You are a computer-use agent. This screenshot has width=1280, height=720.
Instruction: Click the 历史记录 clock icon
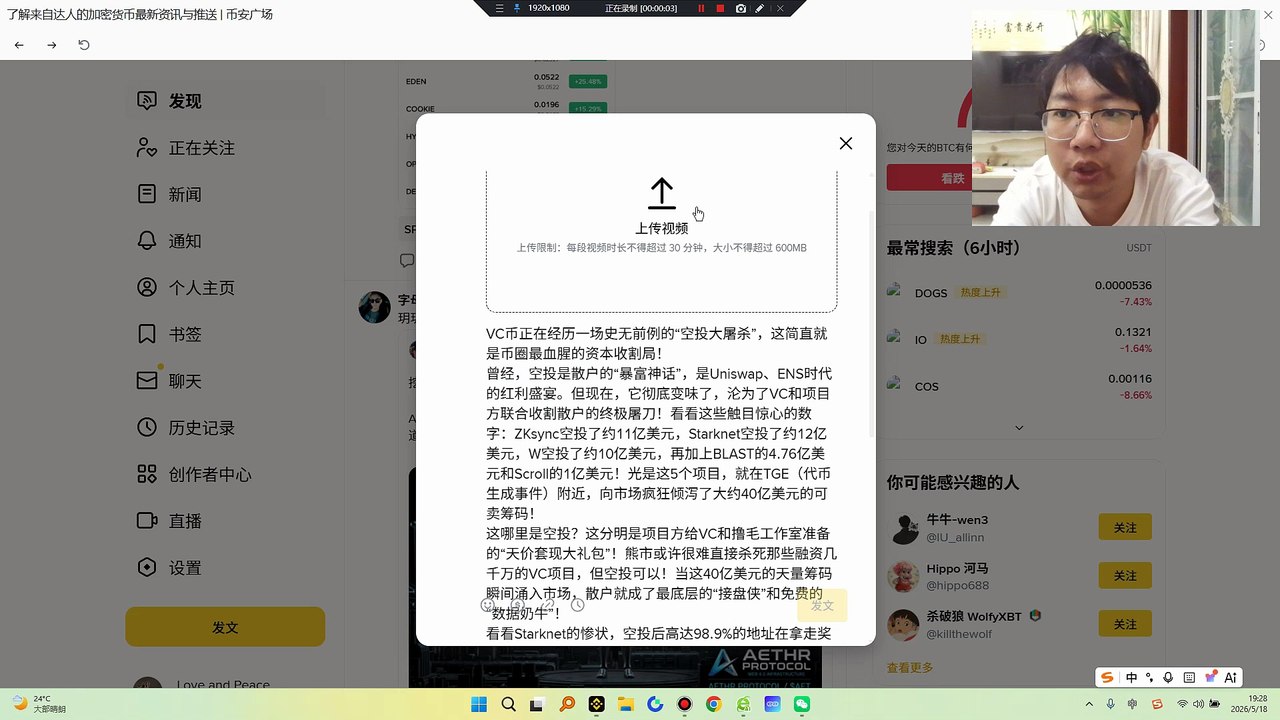pos(147,428)
